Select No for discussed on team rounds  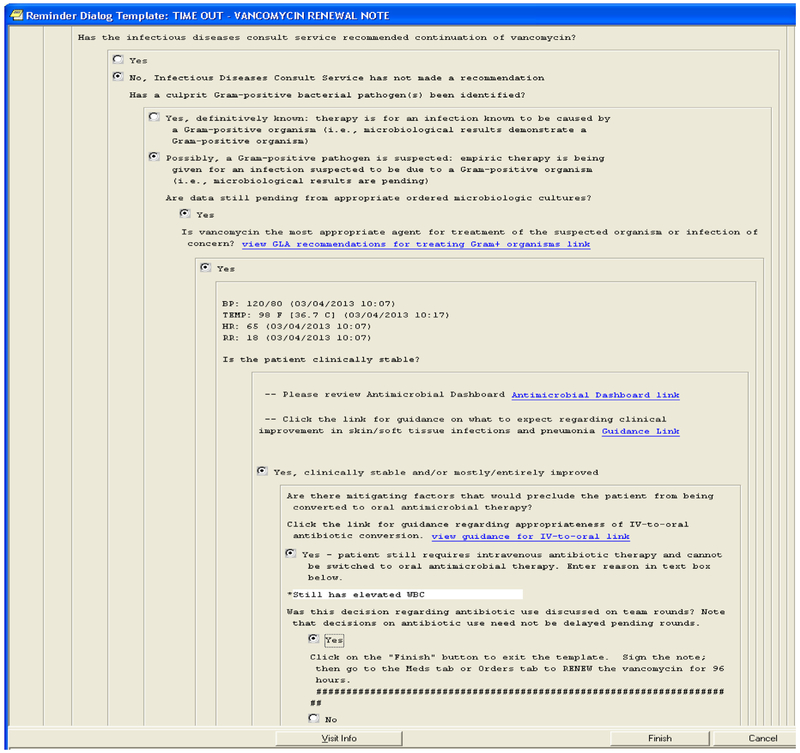tap(315, 718)
